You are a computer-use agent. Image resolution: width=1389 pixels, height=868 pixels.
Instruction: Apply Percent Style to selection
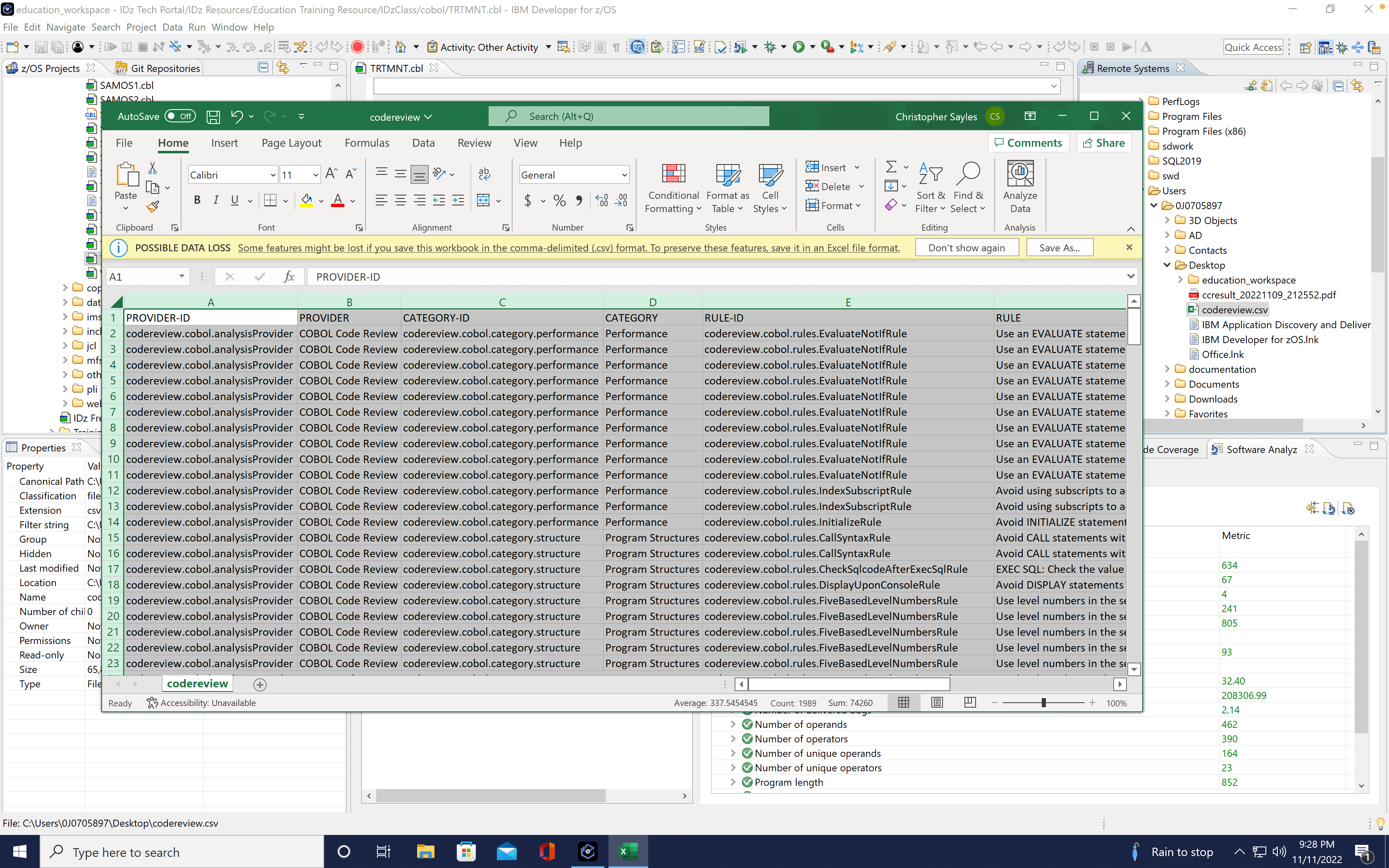point(559,200)
